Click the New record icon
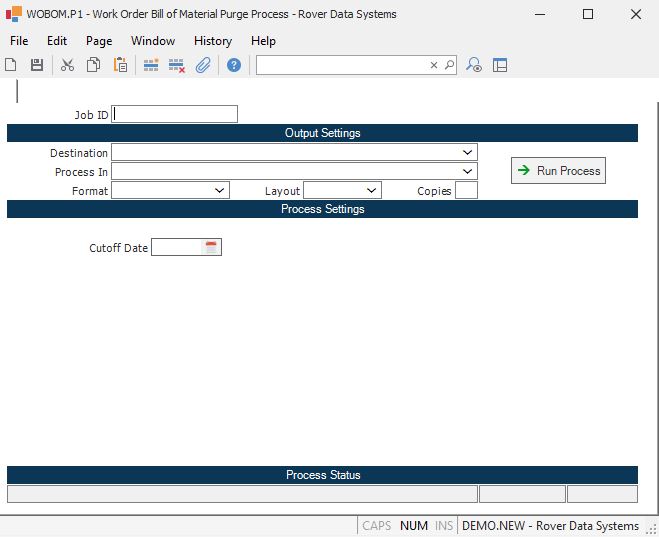The width and height of the screenshot is (659, 537). pos(11,65)
